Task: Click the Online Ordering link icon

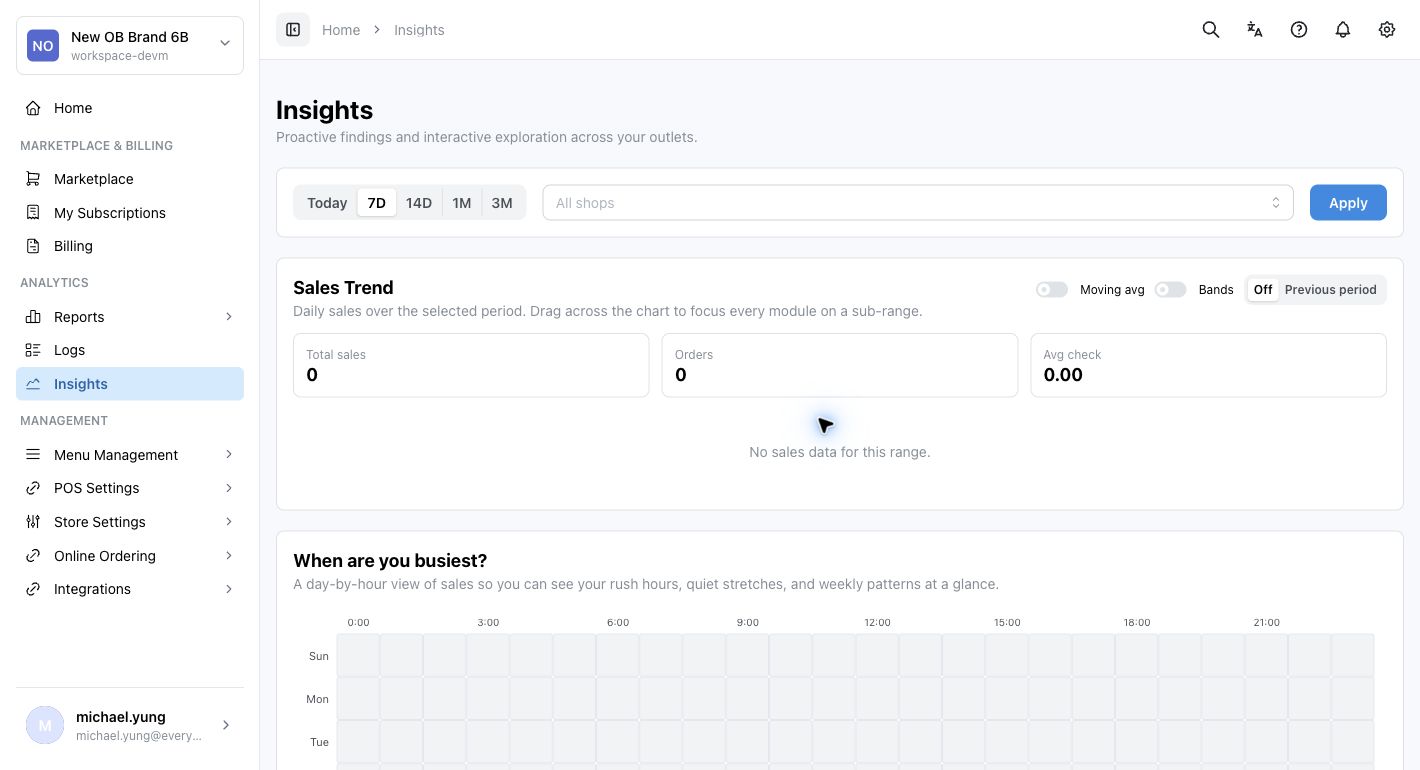Action: click(33, 556)
